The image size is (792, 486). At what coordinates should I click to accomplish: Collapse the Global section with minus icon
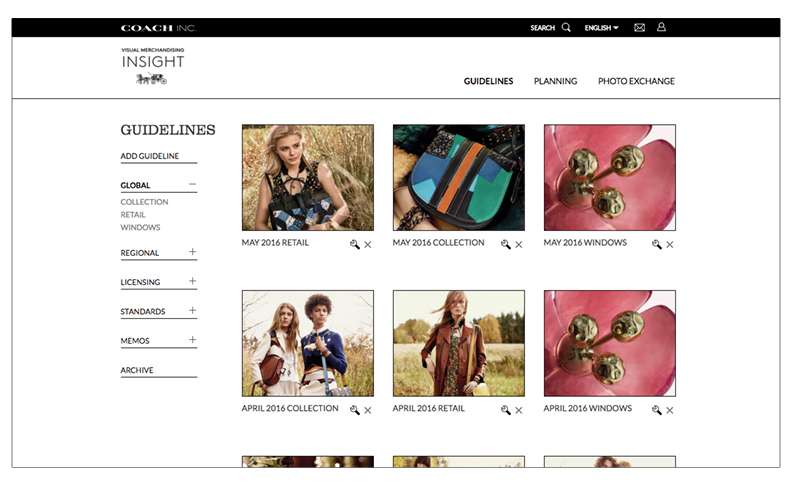pyautogui.click(x=192, y=184)
